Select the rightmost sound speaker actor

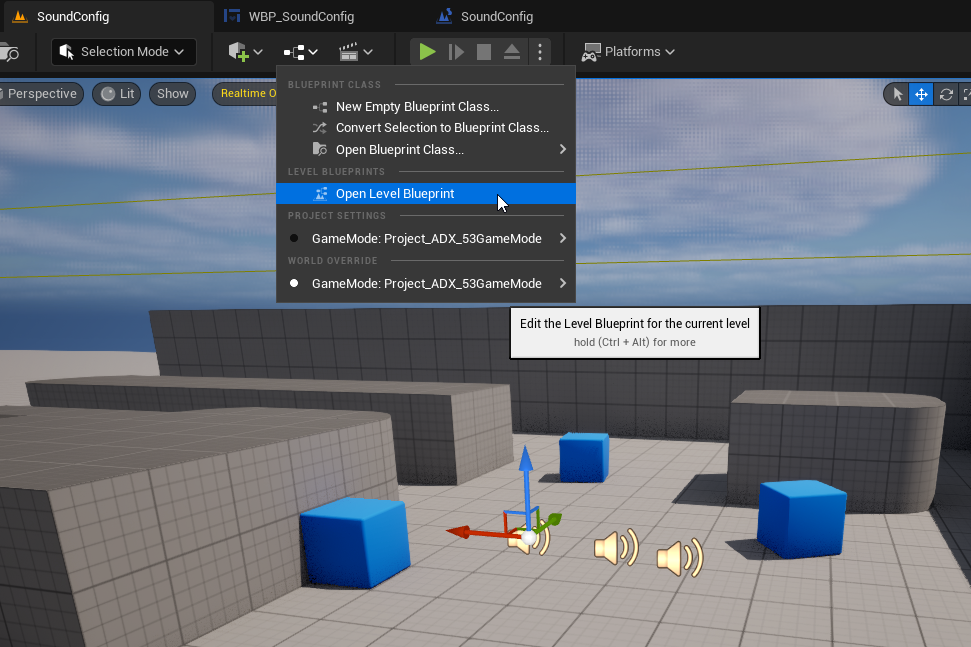(x=680, y=557)
